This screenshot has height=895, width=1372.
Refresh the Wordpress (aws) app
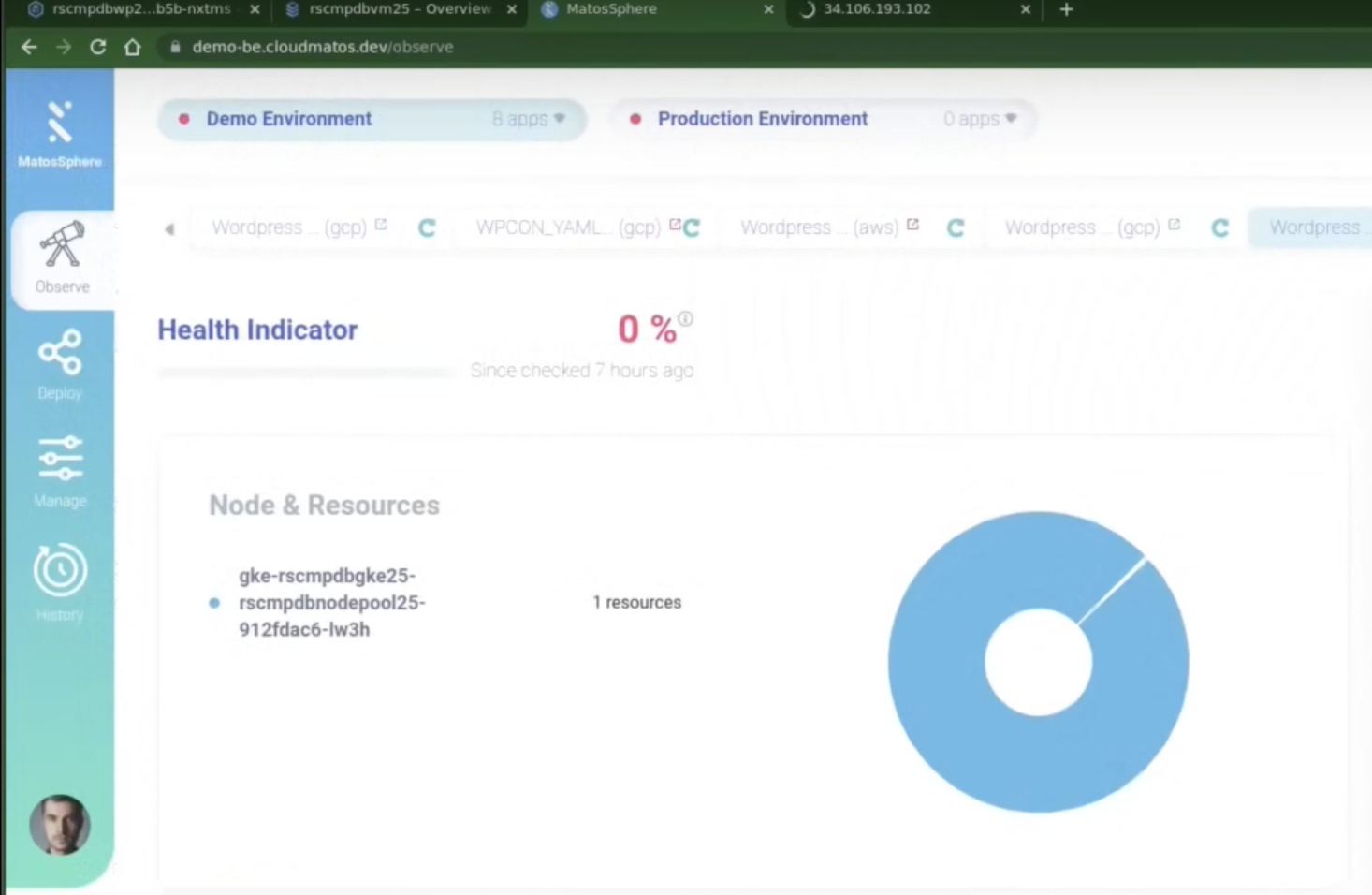tap(956, 227)
